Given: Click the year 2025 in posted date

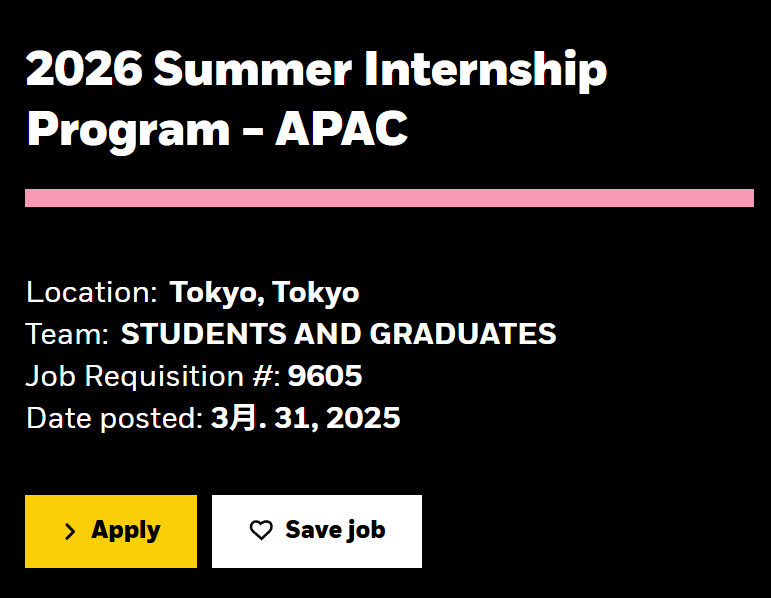Looking at the screenshot, I should pos(363,418).
